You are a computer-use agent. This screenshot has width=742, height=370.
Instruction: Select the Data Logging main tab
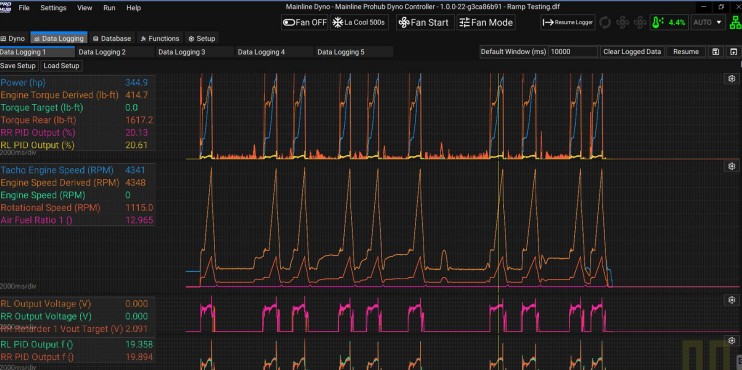[59, 38]
